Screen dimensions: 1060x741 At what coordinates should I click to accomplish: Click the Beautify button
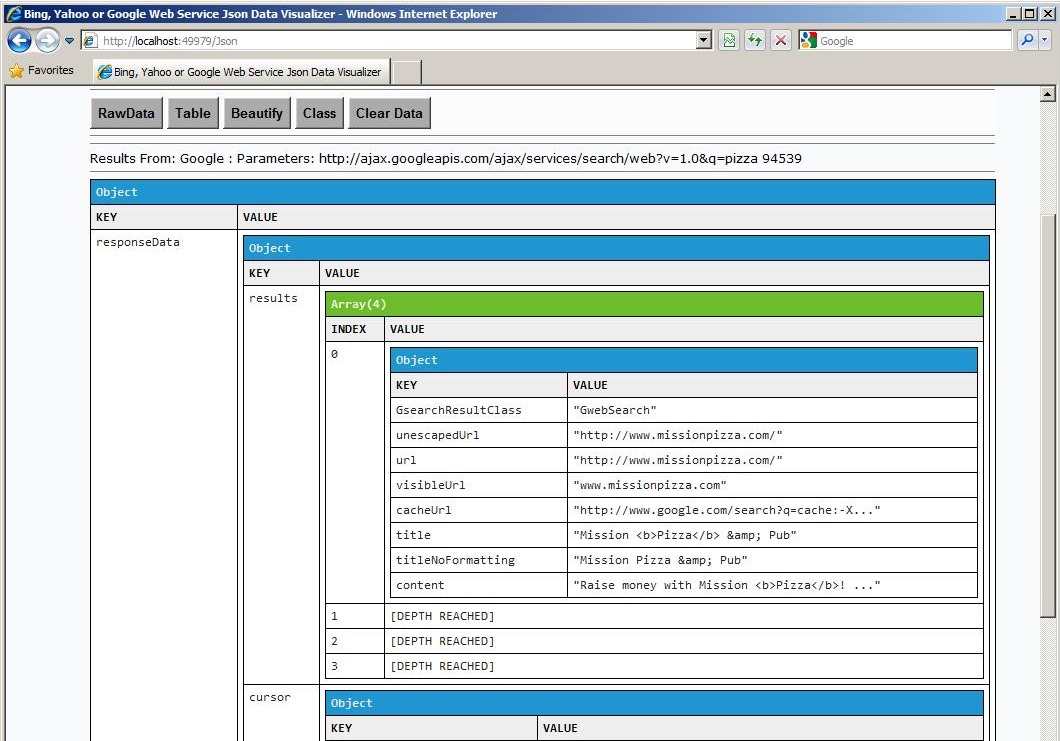[257, 114]
